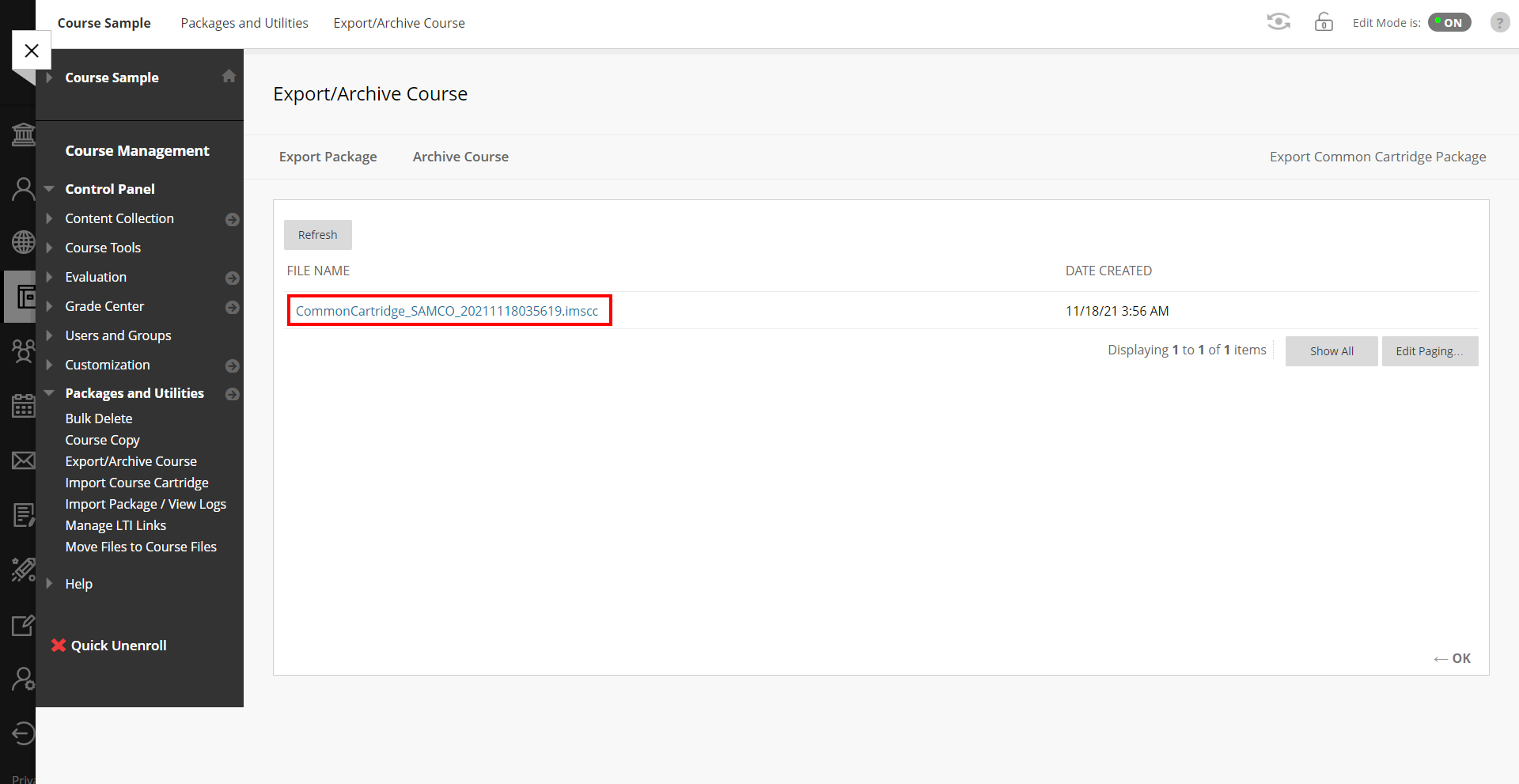Expand Content Collection in Control Panel
1519x784 pixels.
(49, 218)
